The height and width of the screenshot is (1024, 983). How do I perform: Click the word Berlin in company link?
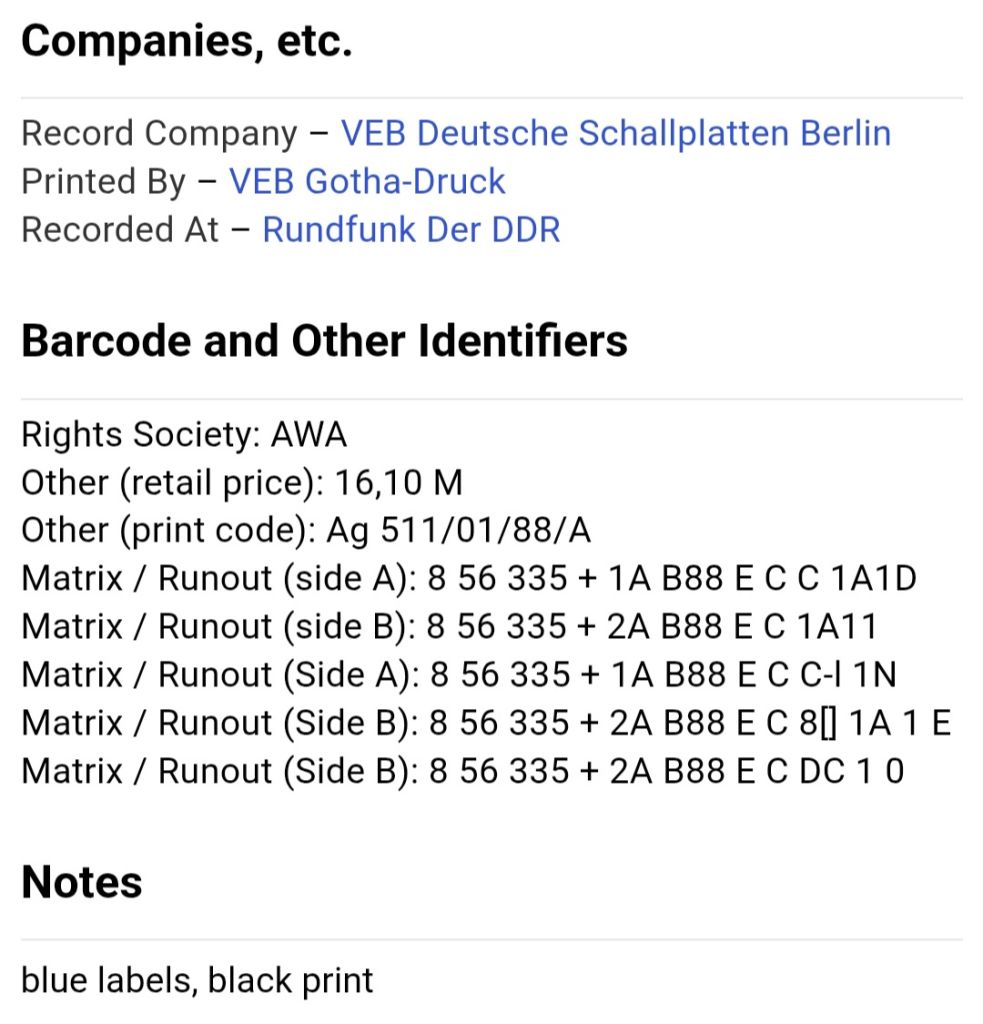(x=846, y=133)
